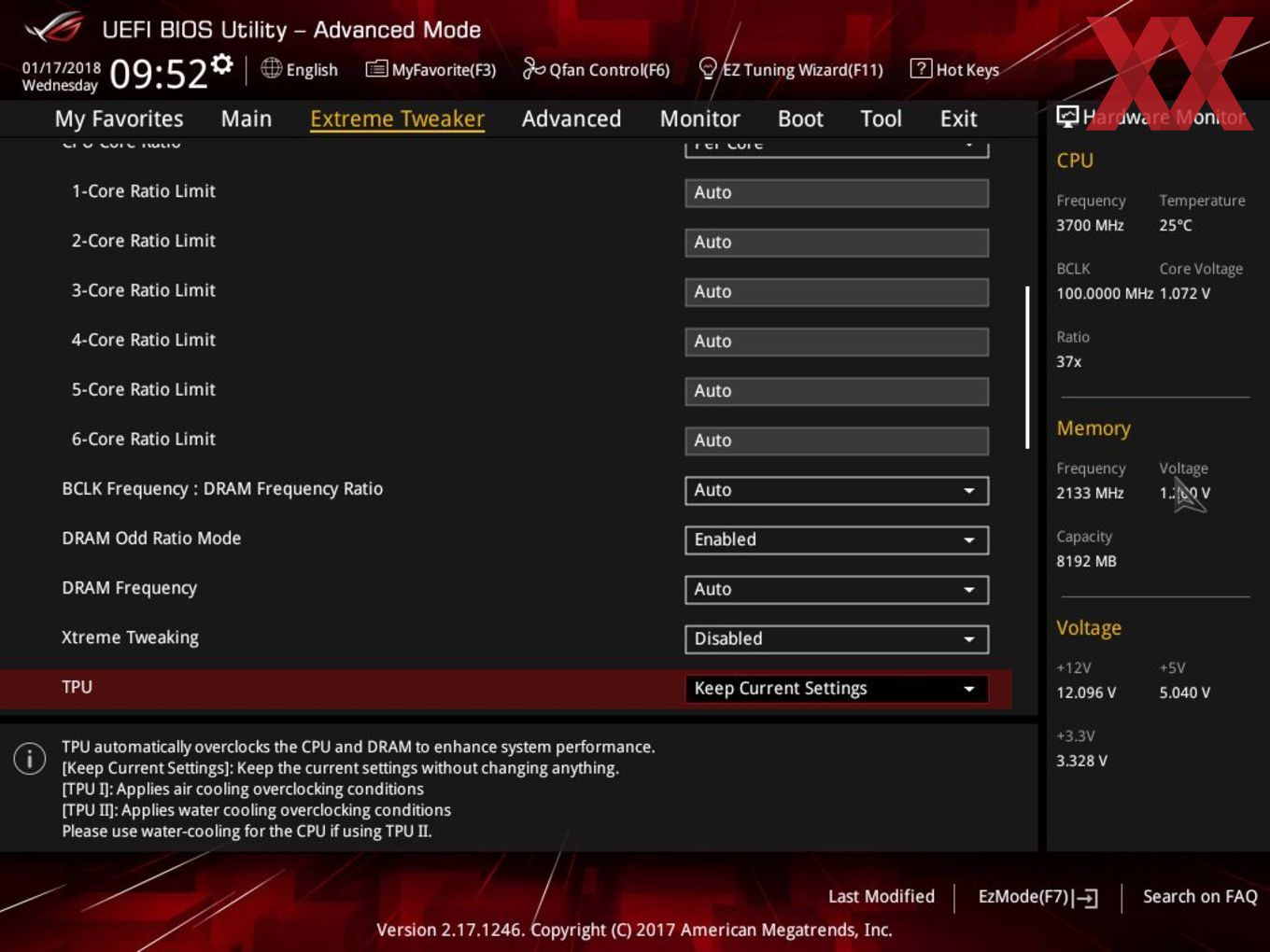This screenshot has height=952, width=1270.
Task: Click the CPU frequency value 3700 MHz
Action: pyautogui.click(x=1090, y=225)
